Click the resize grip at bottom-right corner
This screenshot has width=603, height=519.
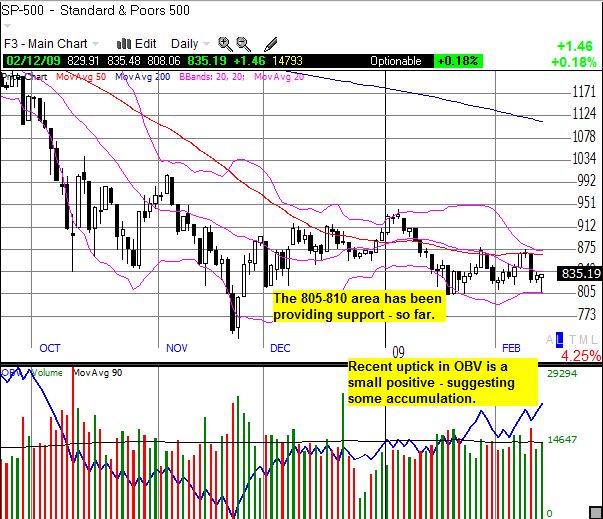click(596, 512)
